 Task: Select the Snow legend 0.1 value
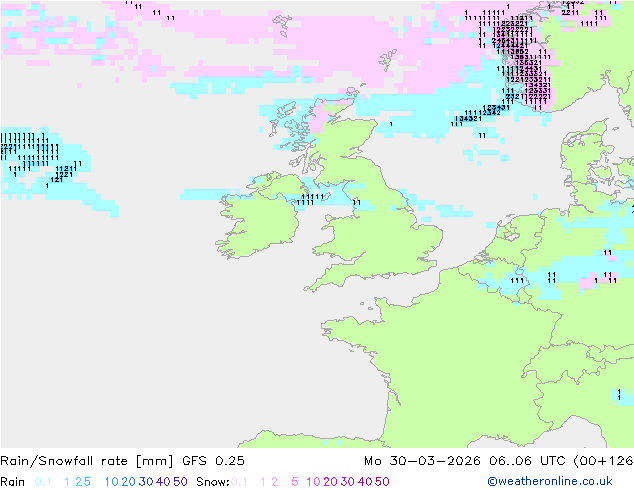(239, 482)
